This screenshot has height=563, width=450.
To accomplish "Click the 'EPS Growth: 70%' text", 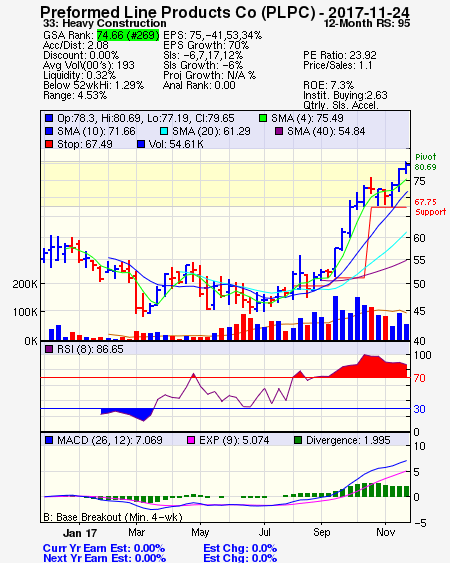I will click(x=206, y=45).
